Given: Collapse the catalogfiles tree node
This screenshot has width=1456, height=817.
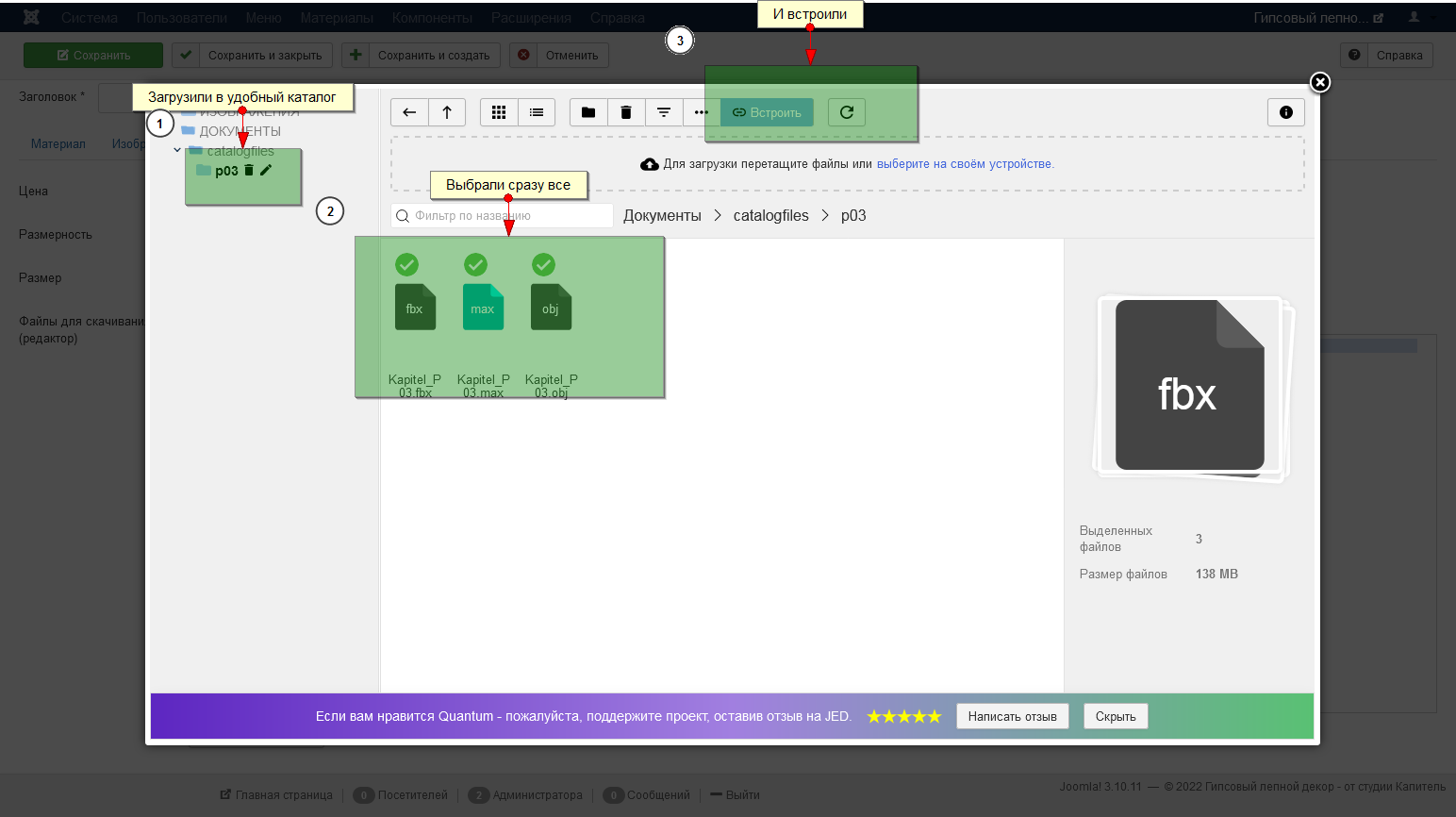Looking at the screenshot, I should tap(177, 150).
